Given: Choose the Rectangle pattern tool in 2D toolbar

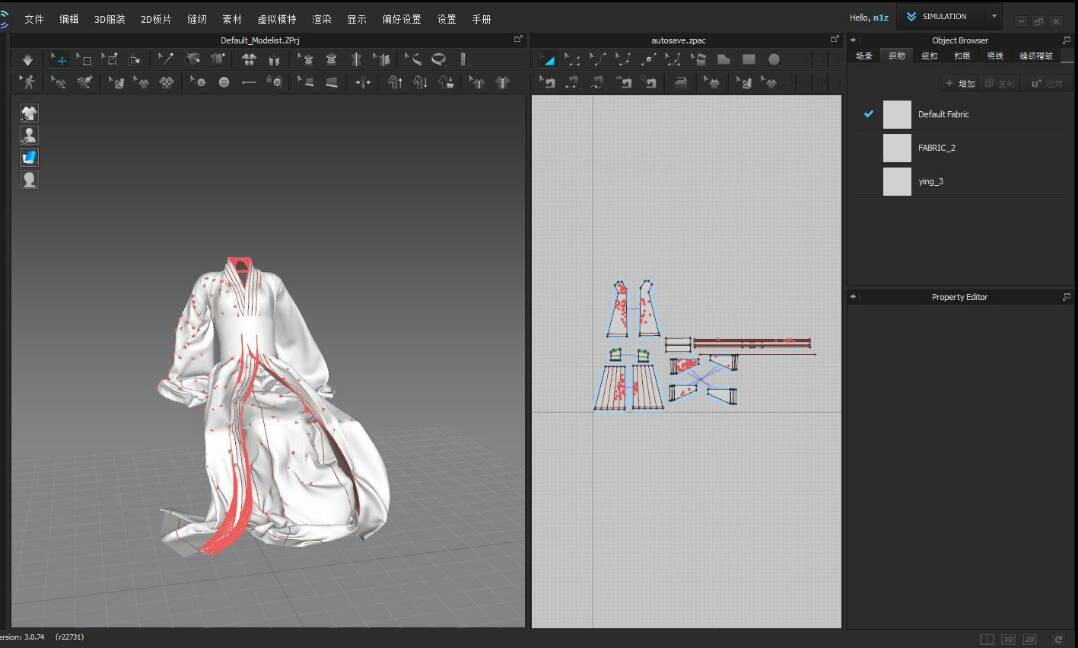Looking at the screenshot, I should point(748,60).
